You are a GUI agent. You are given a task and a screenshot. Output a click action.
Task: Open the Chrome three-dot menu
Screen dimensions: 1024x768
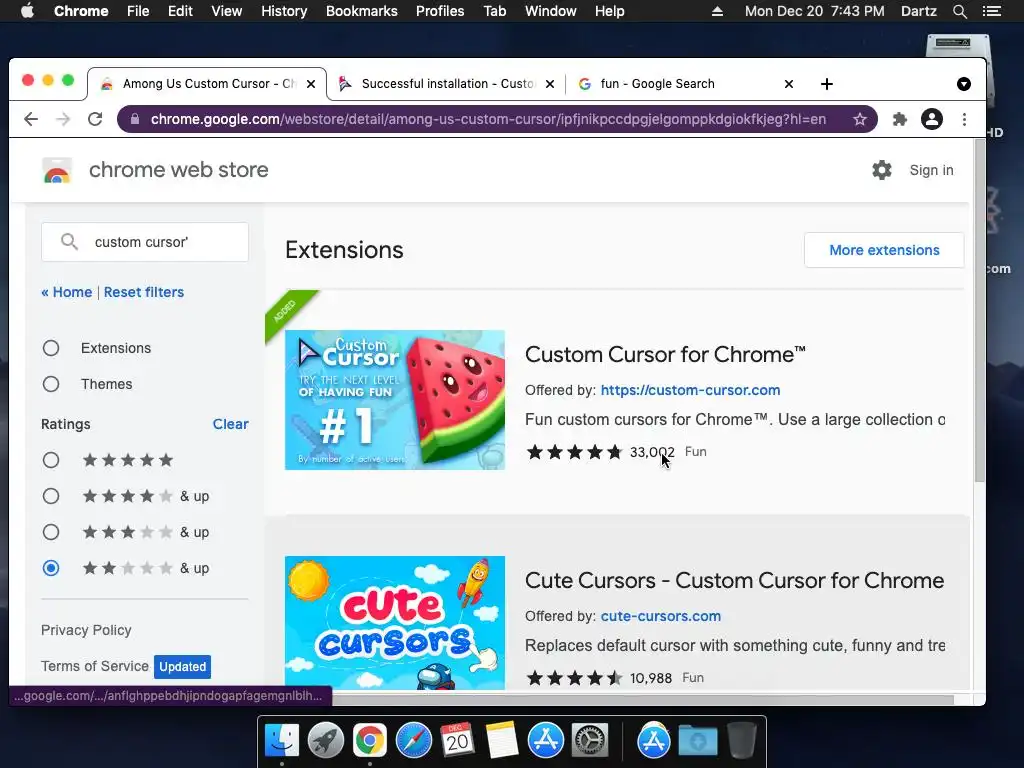[964, 119]
